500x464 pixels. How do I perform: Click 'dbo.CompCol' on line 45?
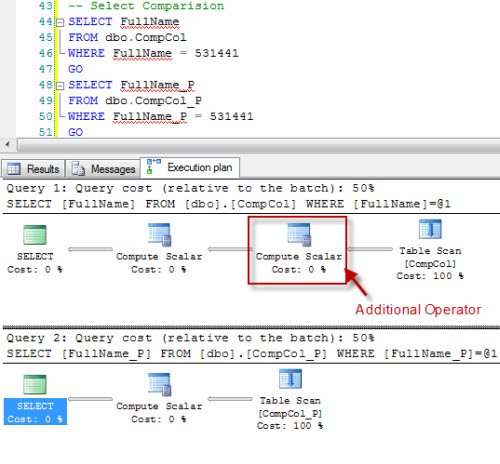click(146, 37)
